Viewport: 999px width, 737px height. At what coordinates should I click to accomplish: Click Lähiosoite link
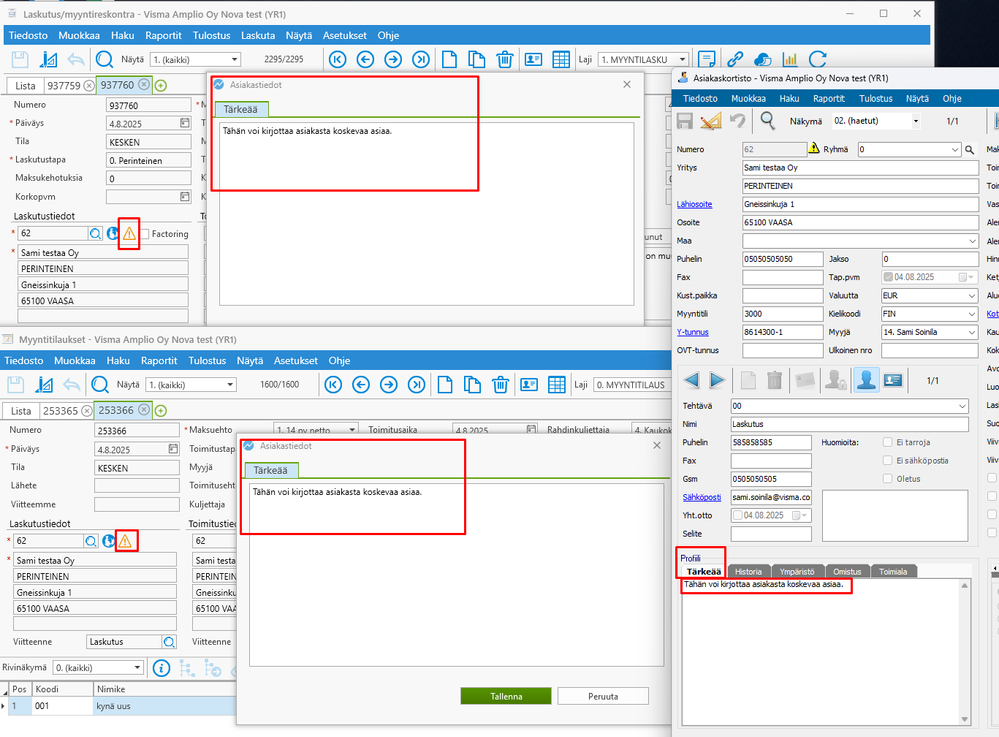coord(694,204)
